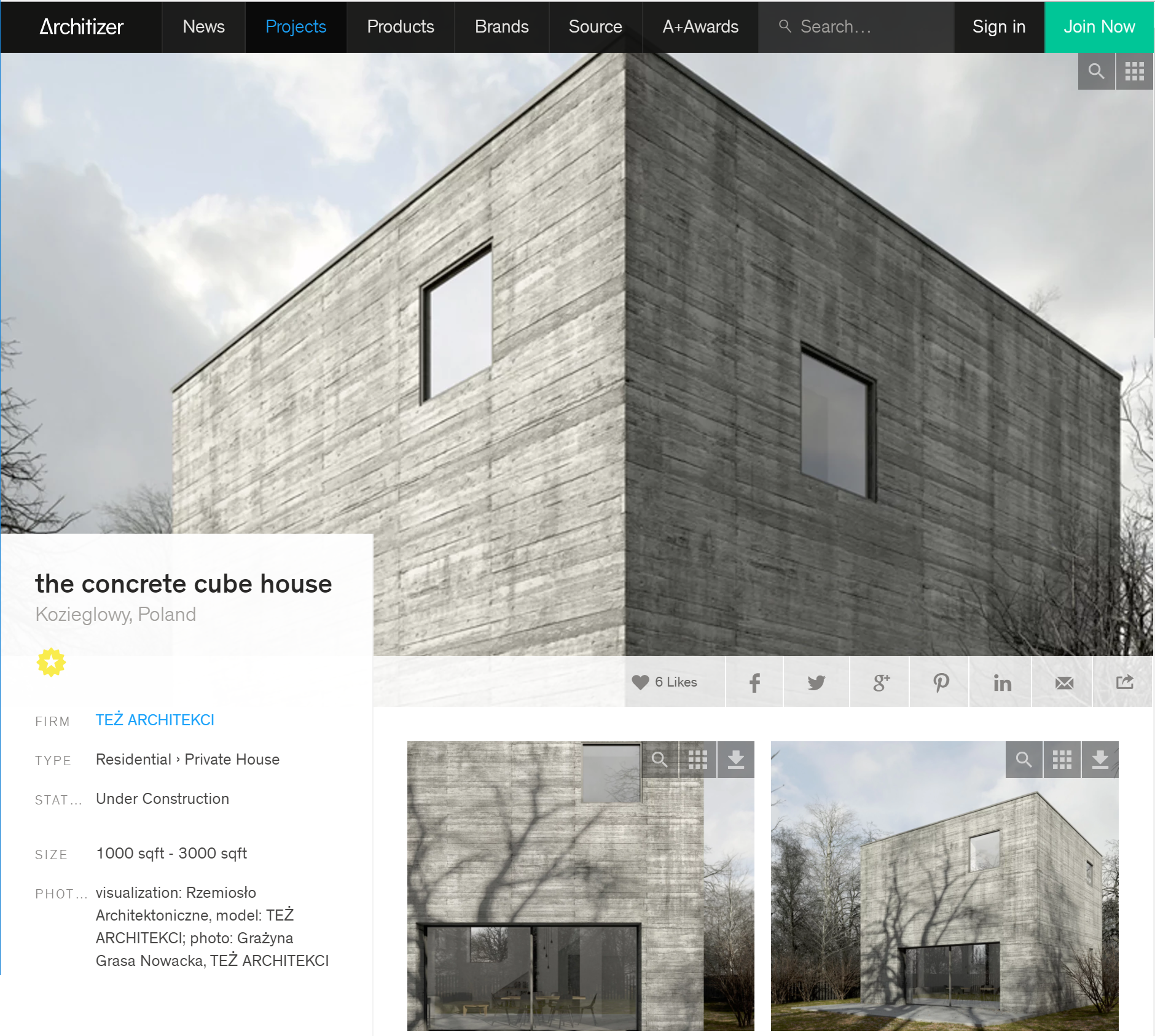Click the external share arrow icon

pos(1124,682)
